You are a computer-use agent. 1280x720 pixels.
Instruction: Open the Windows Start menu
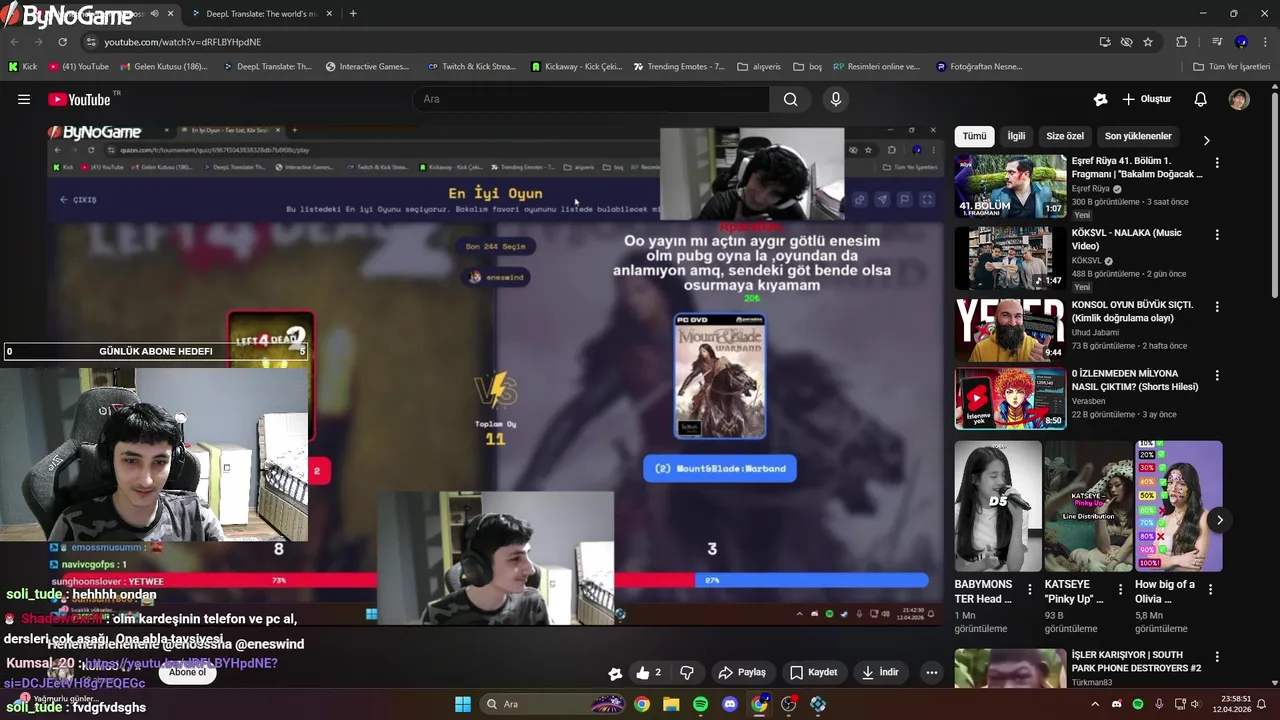463,704
